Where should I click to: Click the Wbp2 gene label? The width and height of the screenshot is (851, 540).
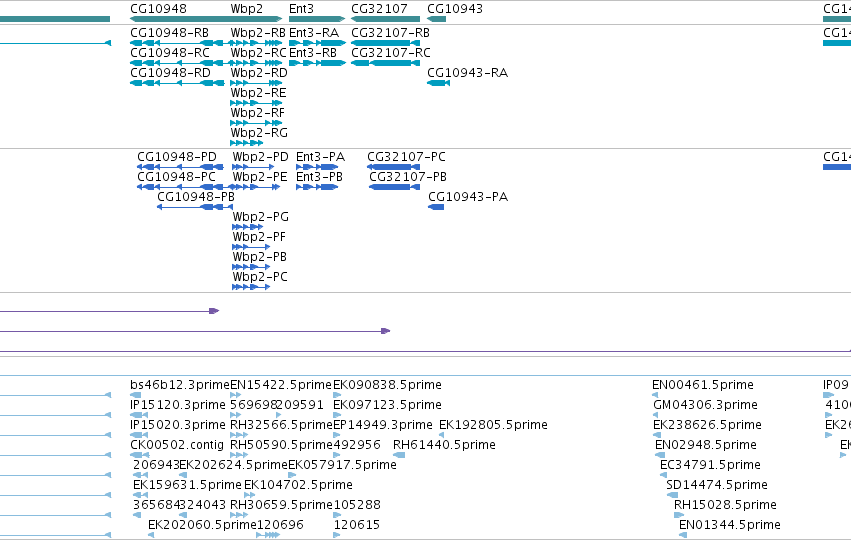(x=246, y=9)
